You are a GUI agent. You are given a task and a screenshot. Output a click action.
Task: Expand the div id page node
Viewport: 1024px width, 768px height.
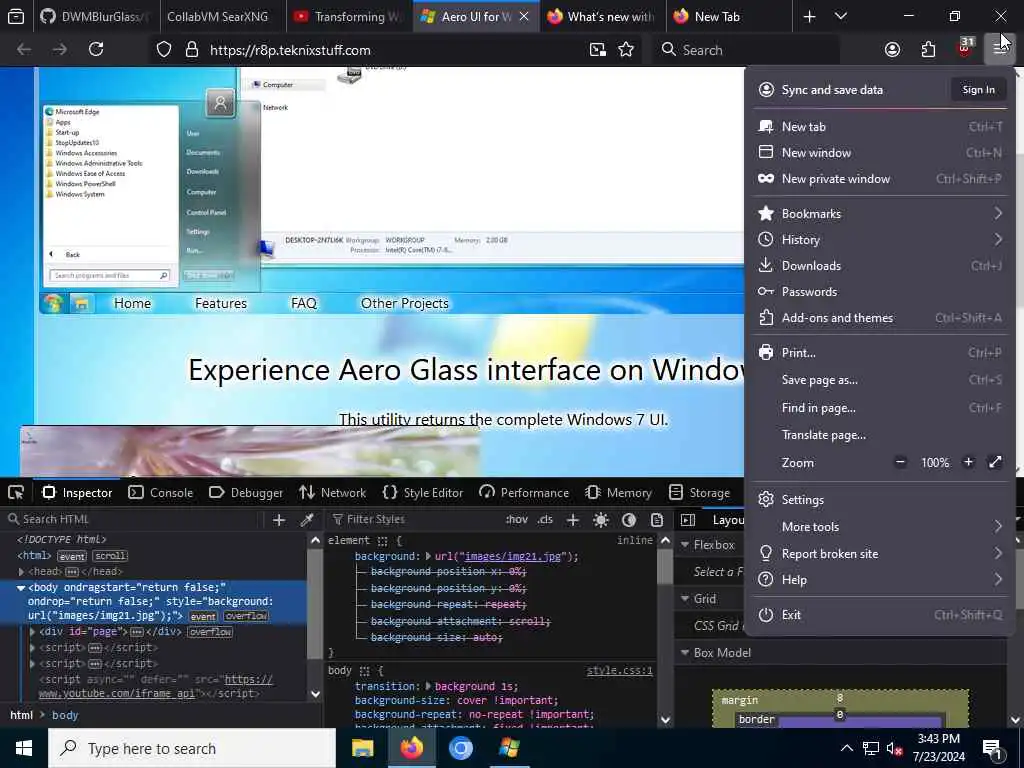click(33, 632)
